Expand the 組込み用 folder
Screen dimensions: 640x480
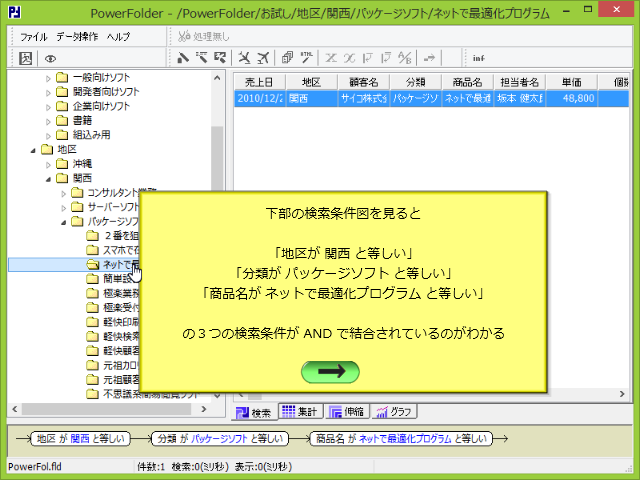[x=48, y=136]
